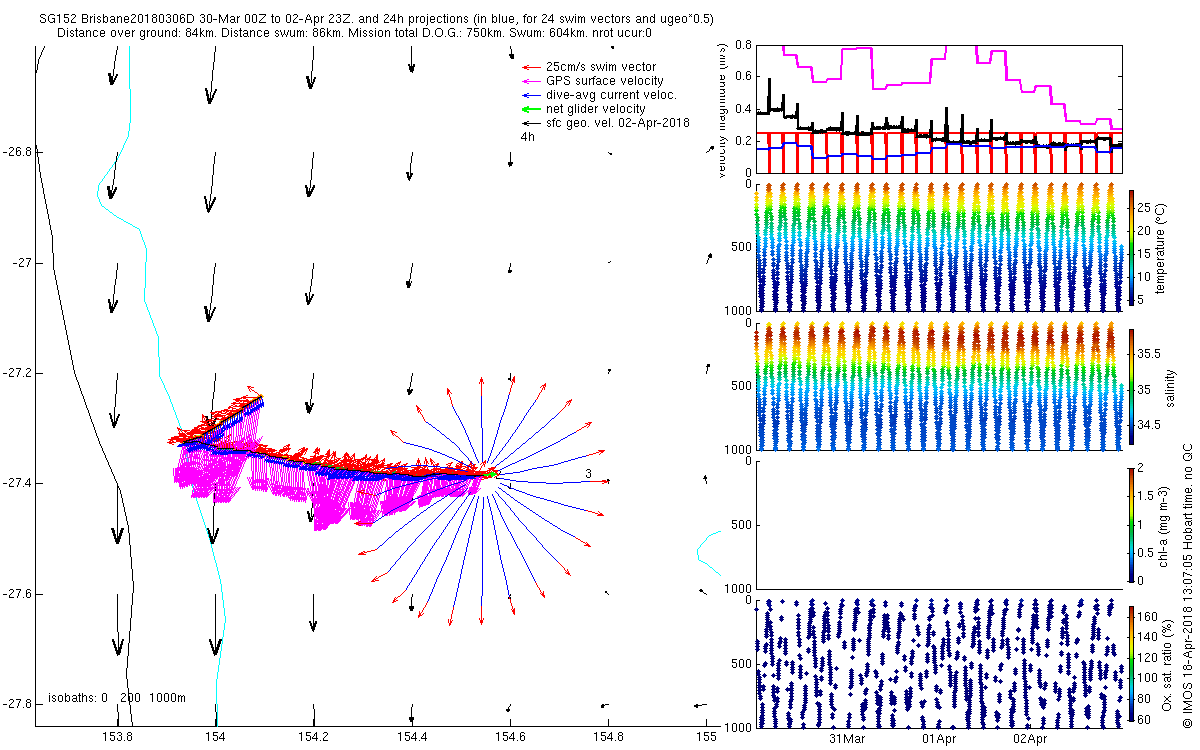1200x750 pixels.
Task: Click the 1.5 tick on the chl-a colorbar
Action: pos(1147,496)
